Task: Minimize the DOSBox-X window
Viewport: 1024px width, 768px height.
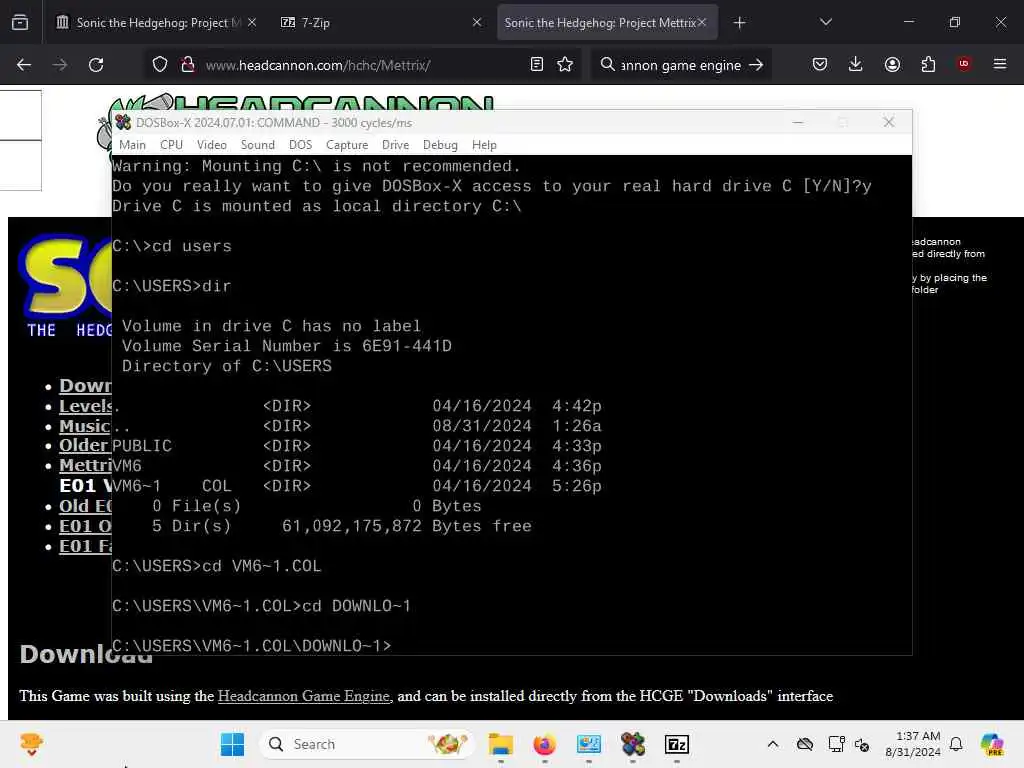Action: click(797, 122)
